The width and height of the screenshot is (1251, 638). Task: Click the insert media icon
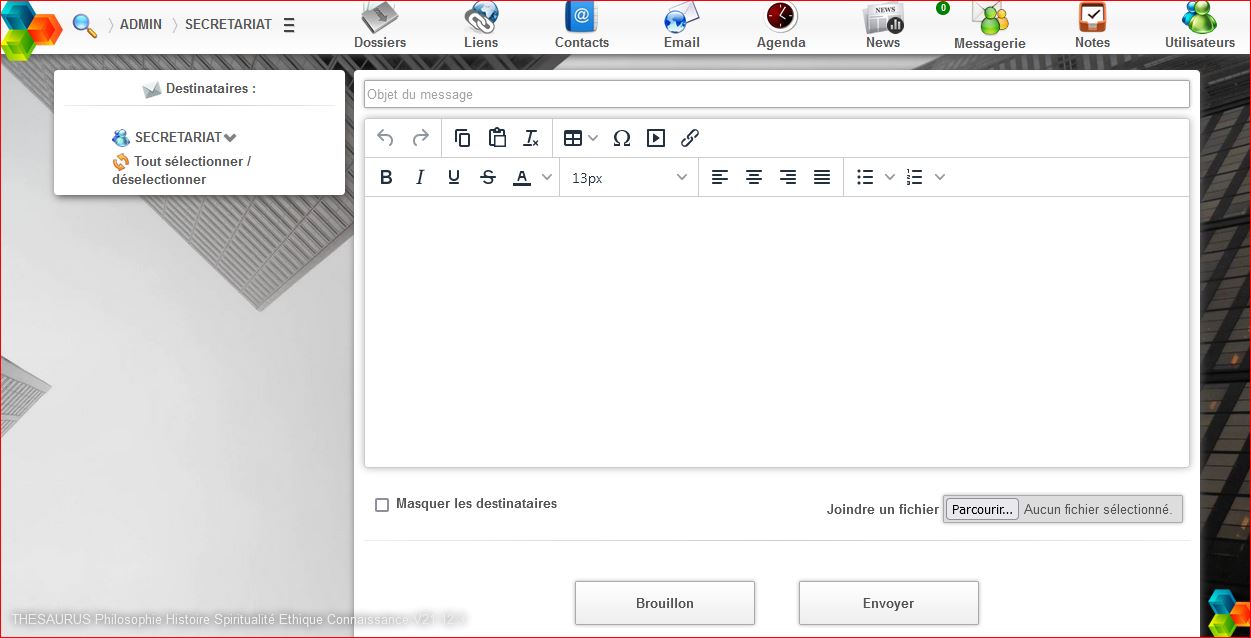click(x=656, y=138)
